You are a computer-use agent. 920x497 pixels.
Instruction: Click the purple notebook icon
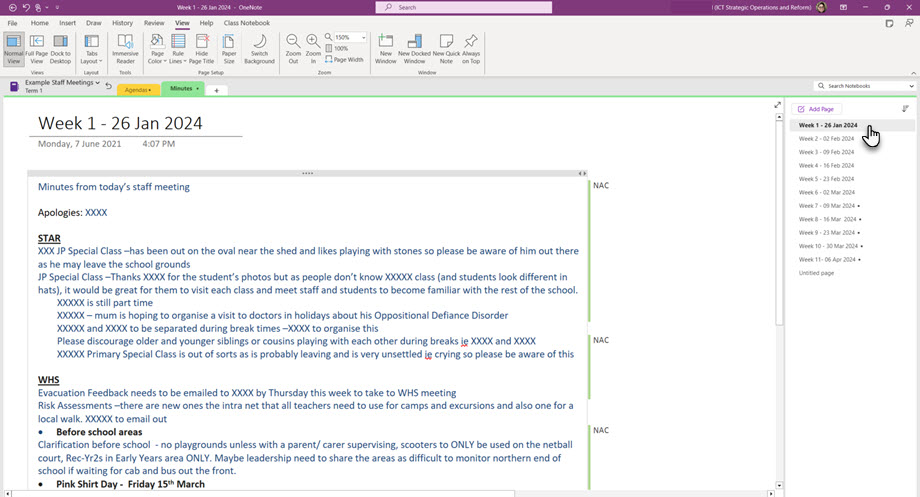[14, 87]
